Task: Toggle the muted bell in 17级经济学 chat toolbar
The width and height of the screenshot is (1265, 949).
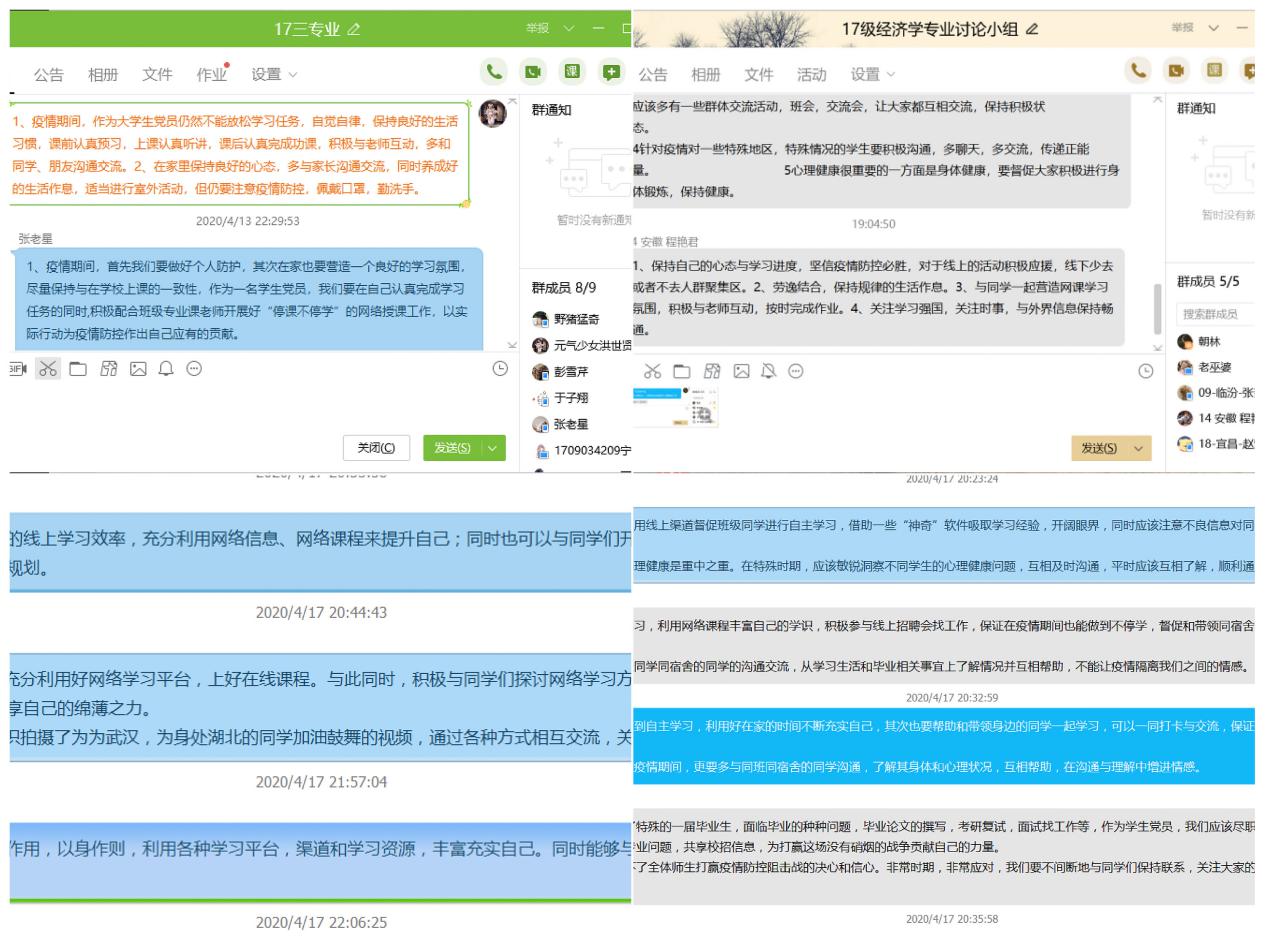Action: click(767, 371)
